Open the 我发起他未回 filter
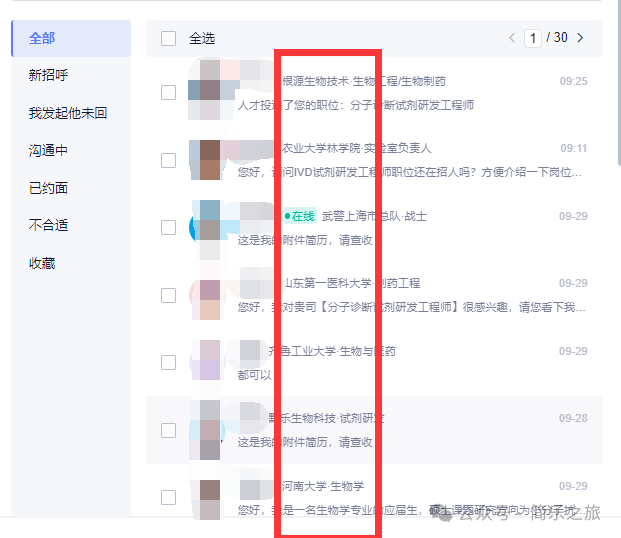621x538 pixels. click(68, 113)
